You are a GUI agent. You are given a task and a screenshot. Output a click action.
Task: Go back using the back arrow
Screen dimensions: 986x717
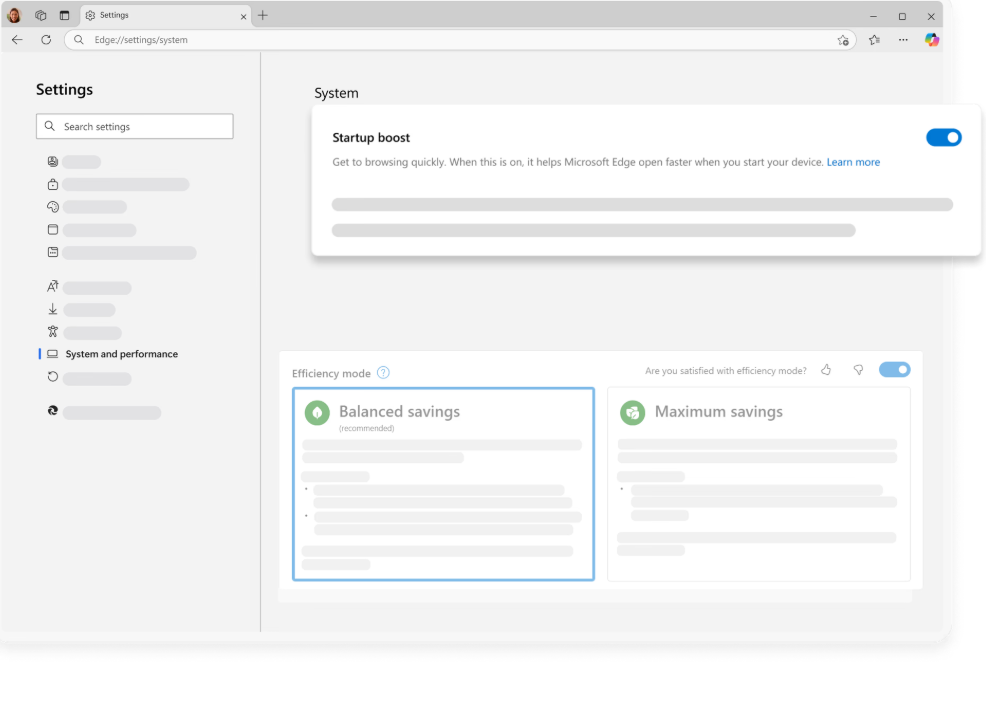click(17, 40)
